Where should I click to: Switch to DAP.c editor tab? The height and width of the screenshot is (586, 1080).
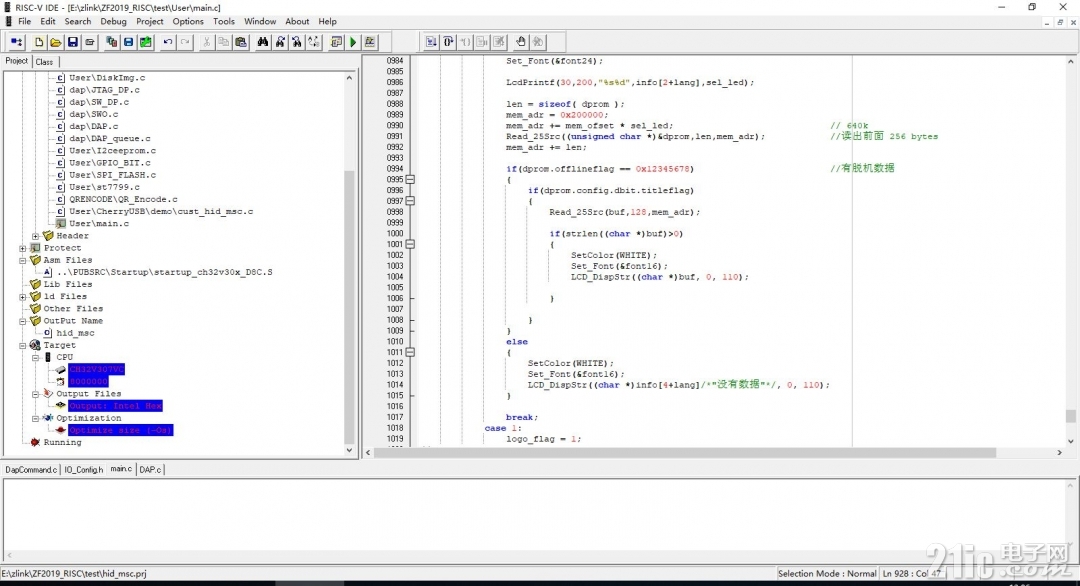point(150,470)
